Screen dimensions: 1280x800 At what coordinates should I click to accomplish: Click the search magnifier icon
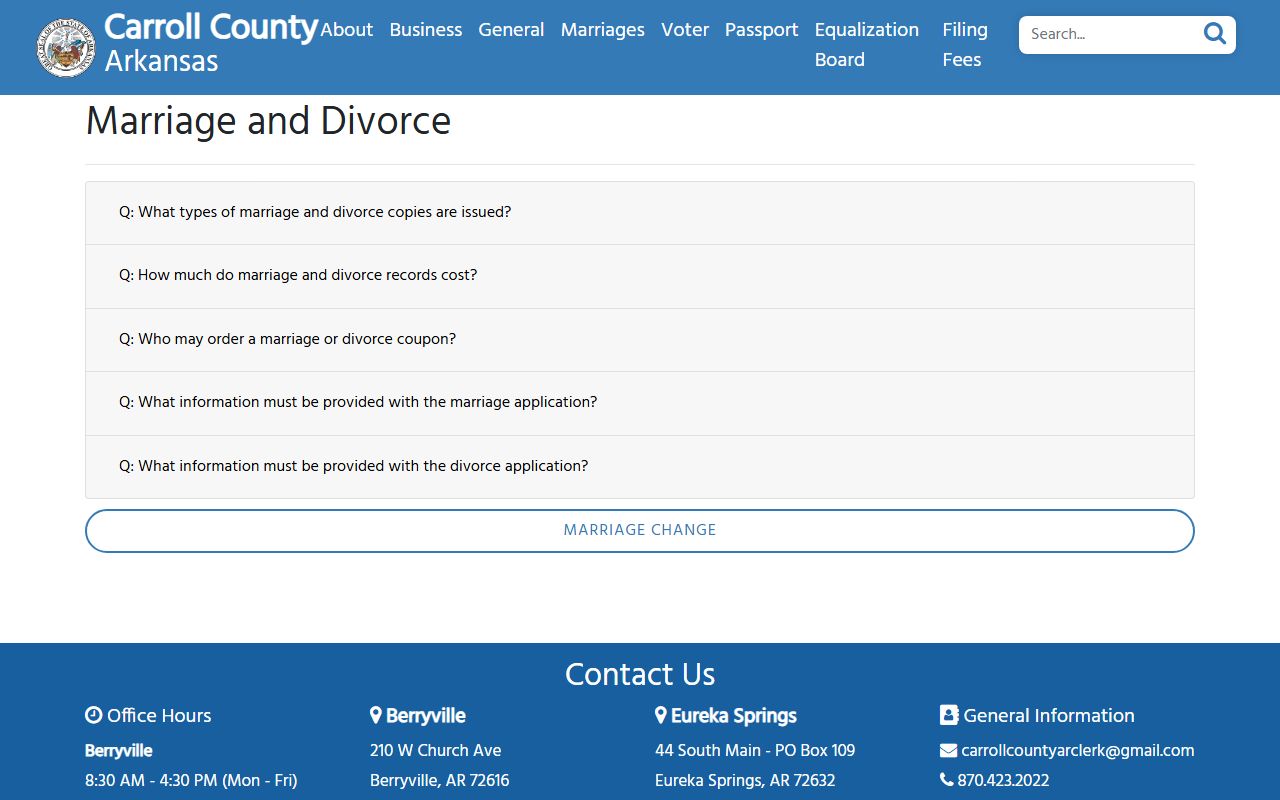pyautogui.click(x=1214, y=34)
